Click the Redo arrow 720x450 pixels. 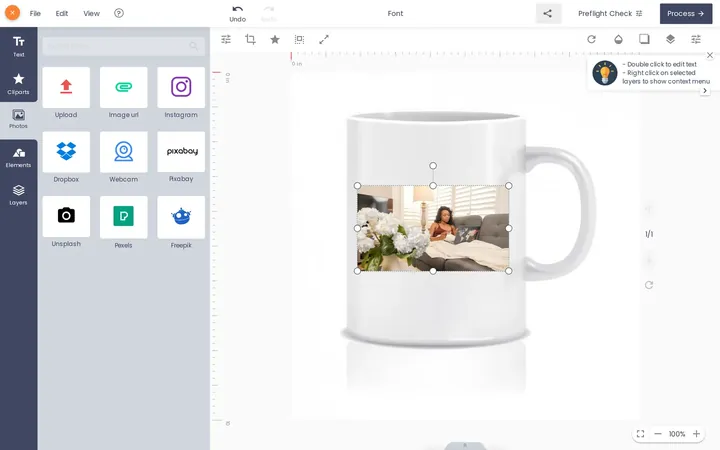pos(269,13)
